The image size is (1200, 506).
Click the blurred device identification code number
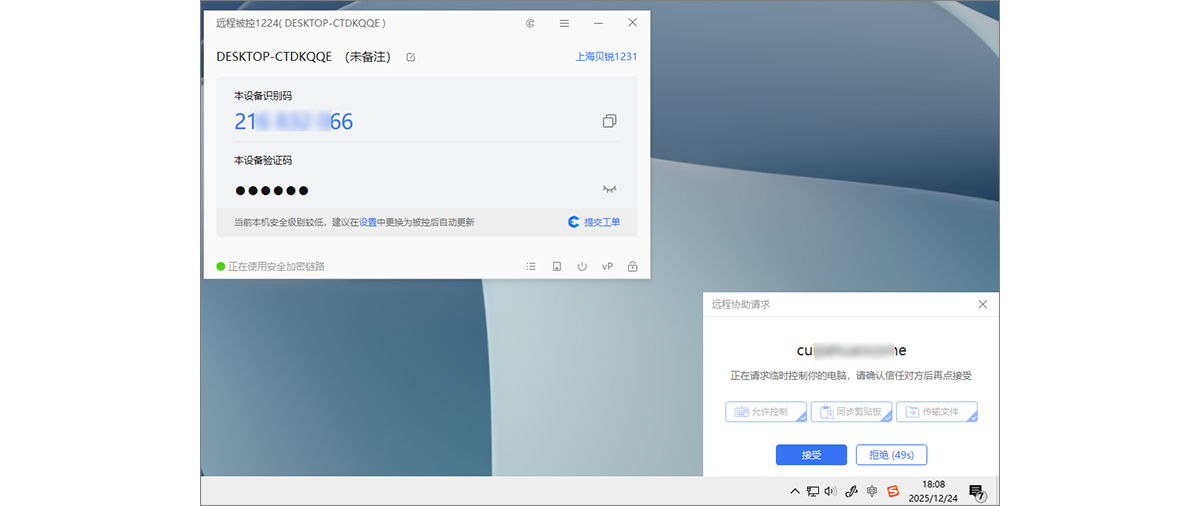point(293,122)
